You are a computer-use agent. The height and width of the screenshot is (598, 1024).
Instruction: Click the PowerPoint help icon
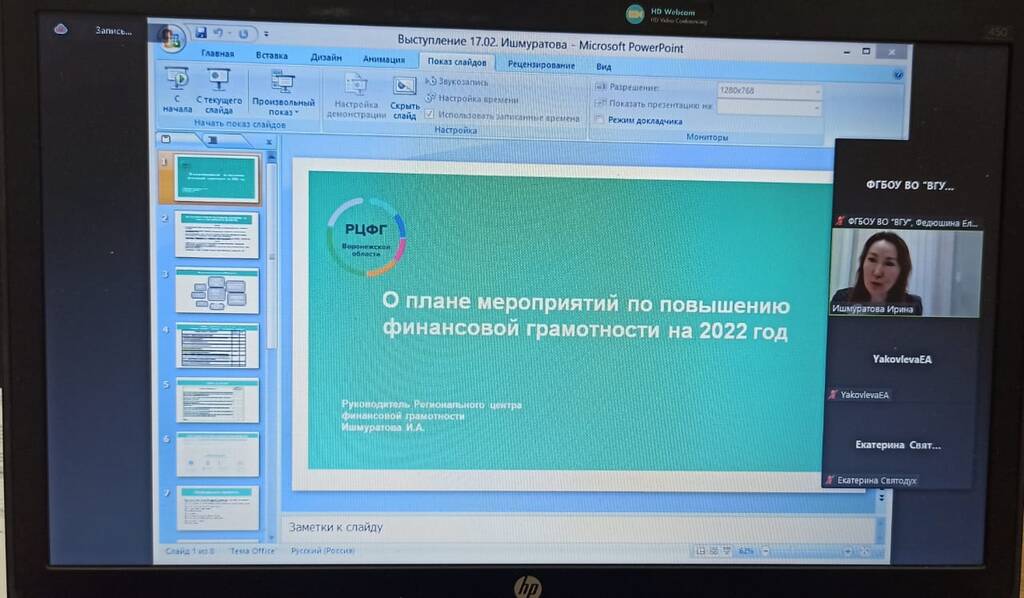[x=898, y=75]
